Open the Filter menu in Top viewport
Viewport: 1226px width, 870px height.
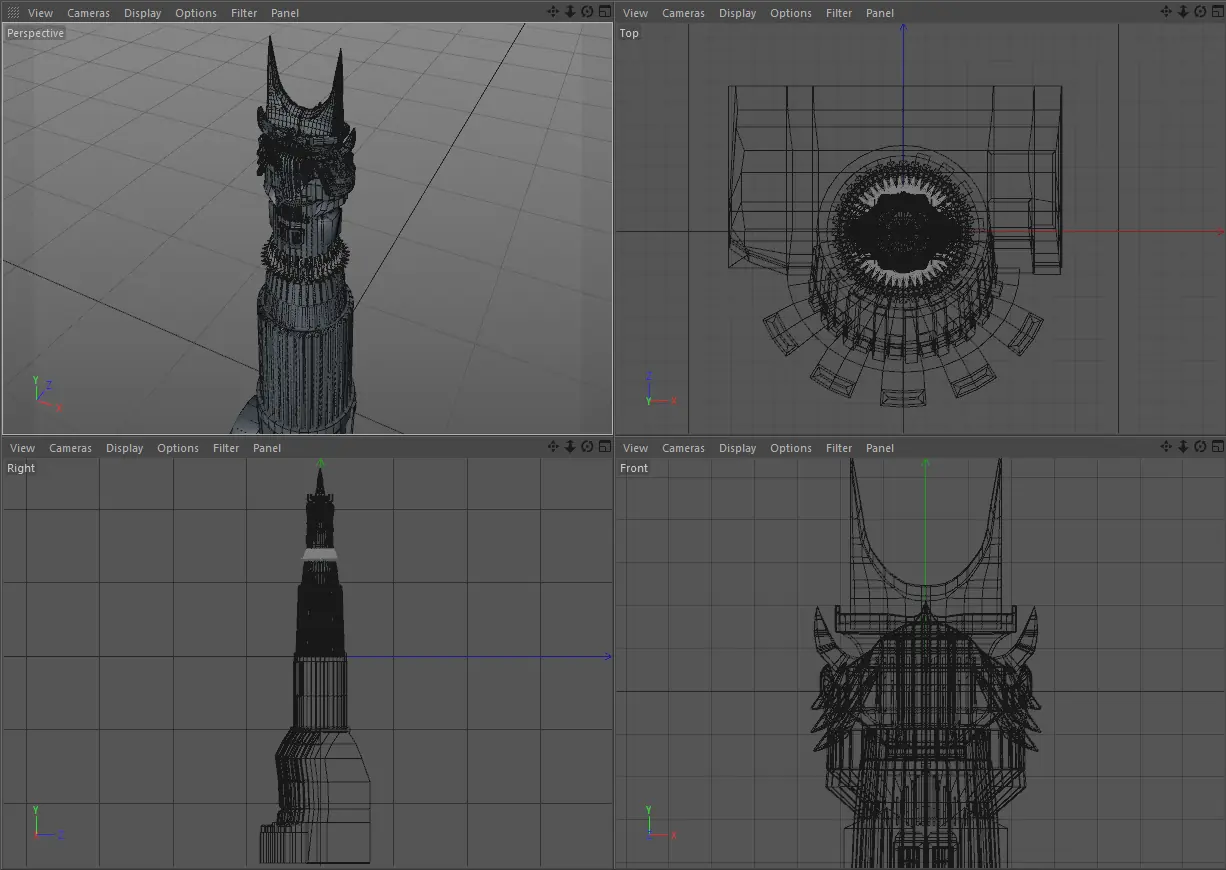tap(839, 13)
